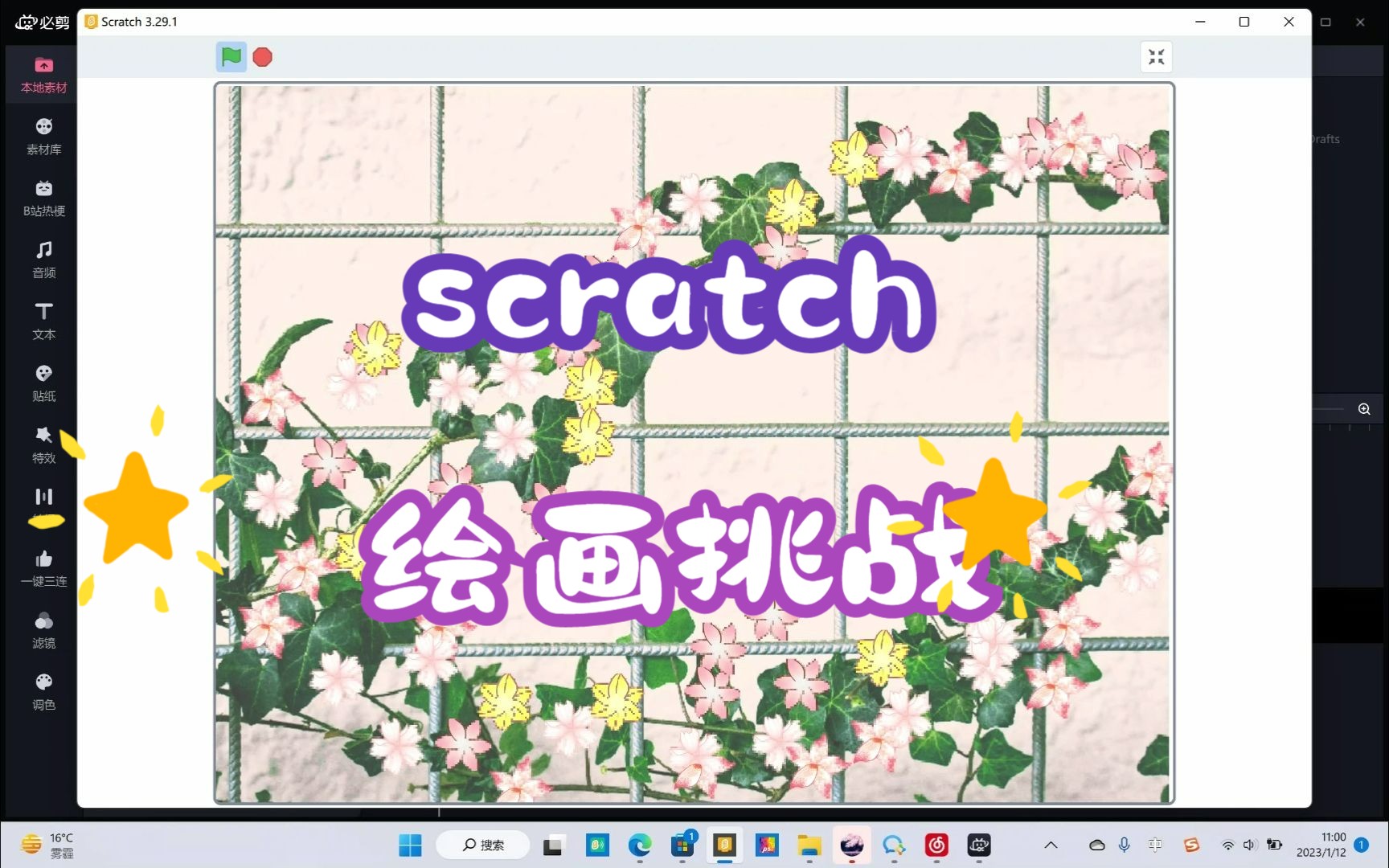Launch Photoshop from the taskbar
Image resolution: width=1389 pixels, height=868 pixels.
click(768, 845)
